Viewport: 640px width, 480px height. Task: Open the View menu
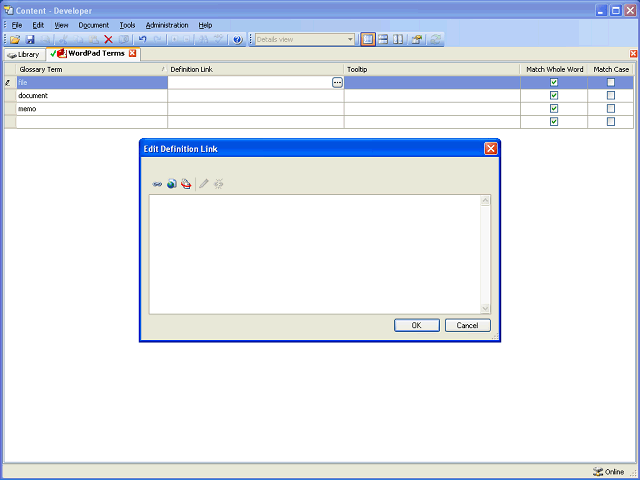coord(61,25)
